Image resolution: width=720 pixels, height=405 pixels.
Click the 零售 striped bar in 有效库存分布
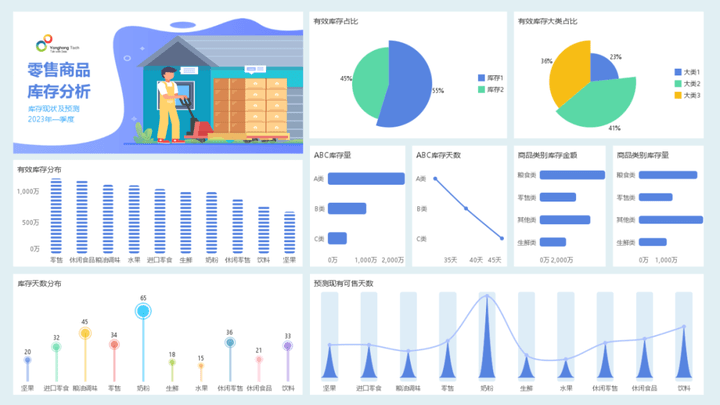tap(56, 216)
